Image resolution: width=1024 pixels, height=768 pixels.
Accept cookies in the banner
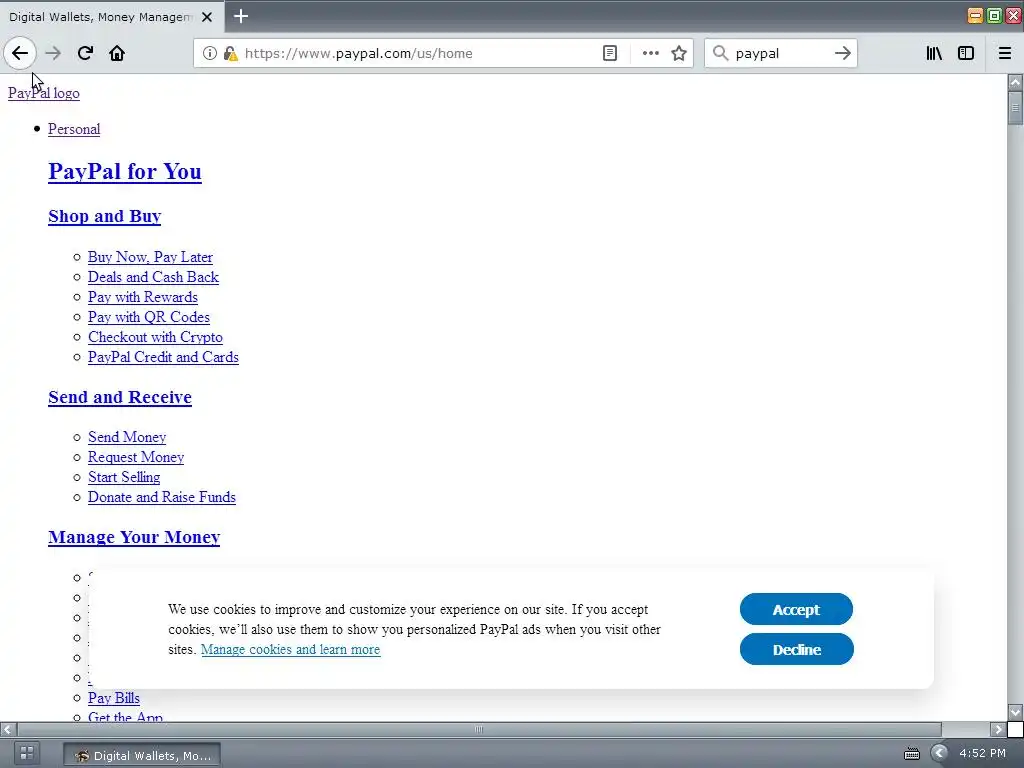(x=796, y=609)
